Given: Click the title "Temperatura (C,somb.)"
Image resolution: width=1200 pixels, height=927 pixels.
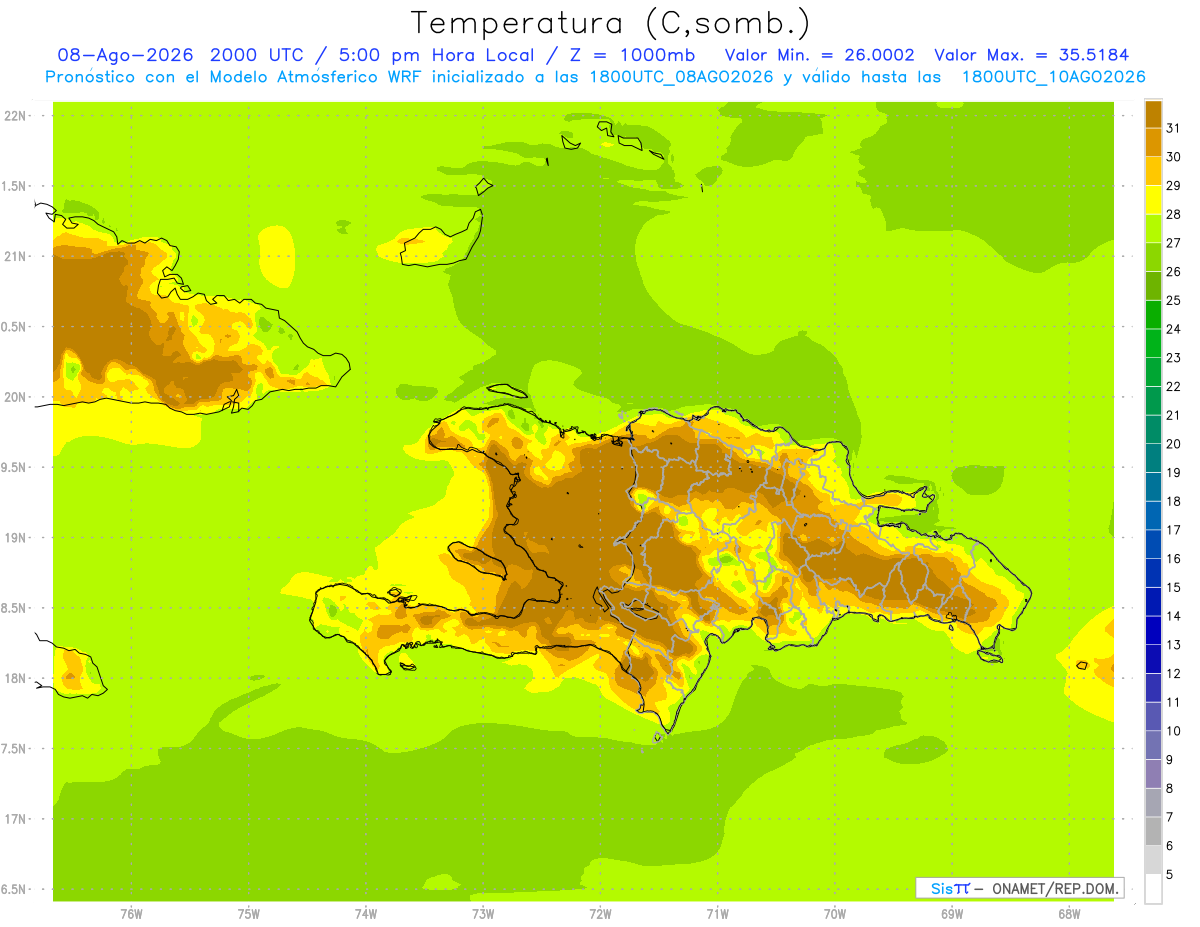Looking at the screenshot, I should click(x=610, y=22).
